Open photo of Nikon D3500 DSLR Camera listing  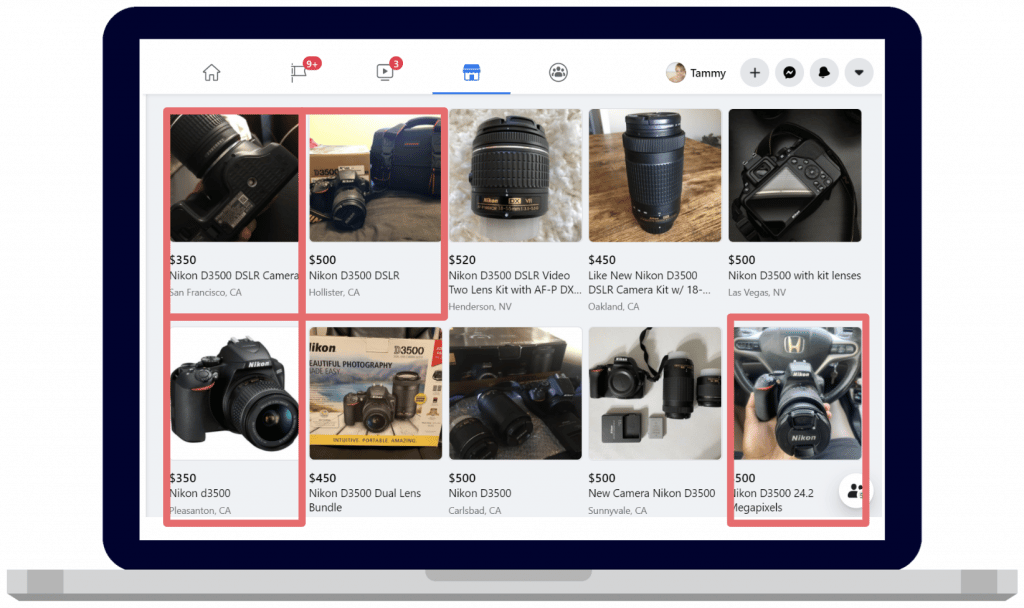234,178
